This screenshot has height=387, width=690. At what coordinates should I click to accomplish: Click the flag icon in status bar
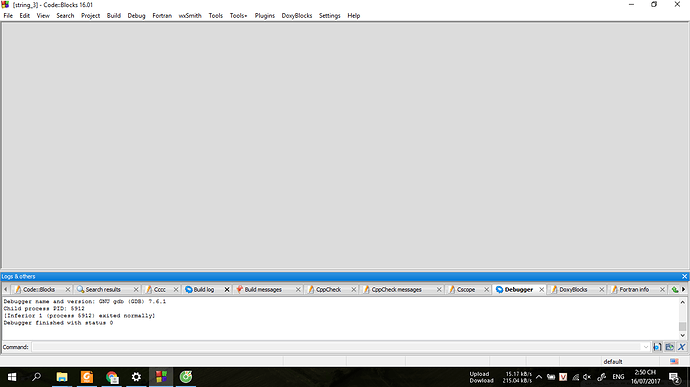tap(674, 361)
